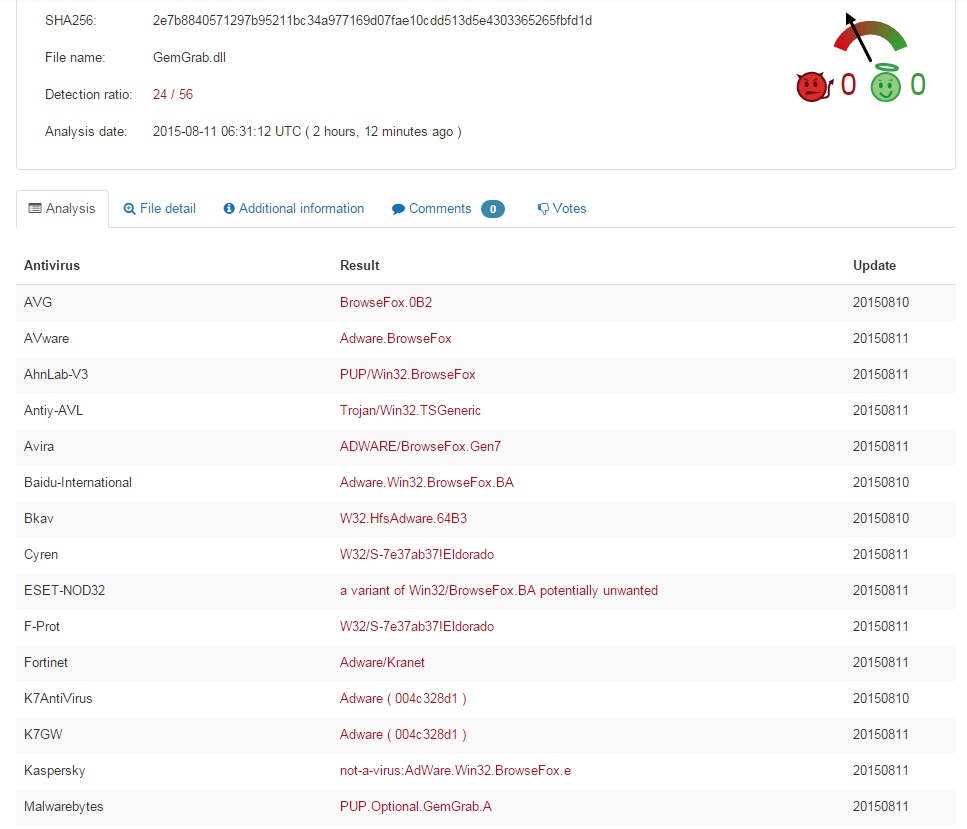Click the AVG antivirus row name
The image size is (967, 829).
pos(38,302)
